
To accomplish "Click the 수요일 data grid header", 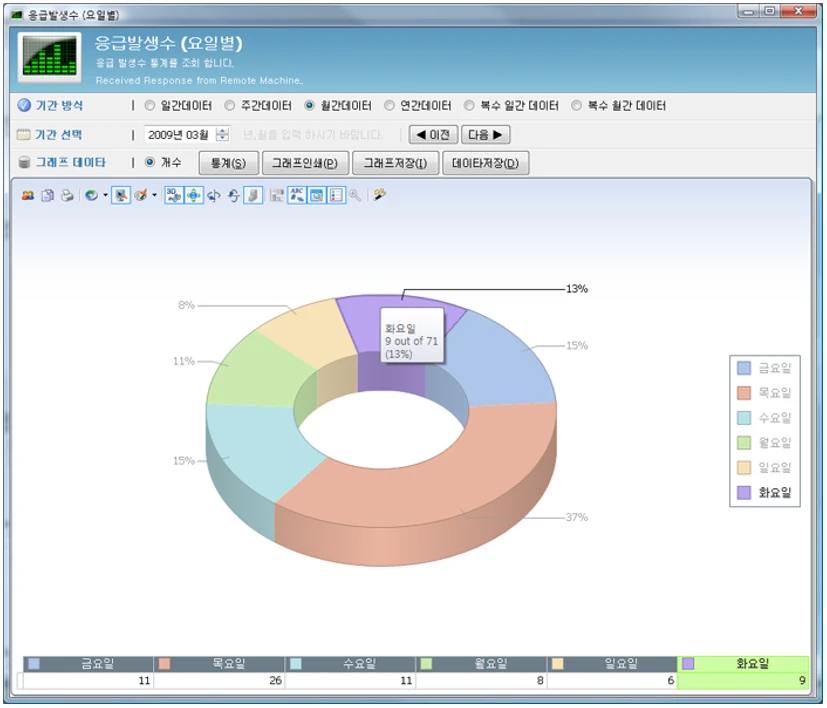I will click(x=350, y=664).
